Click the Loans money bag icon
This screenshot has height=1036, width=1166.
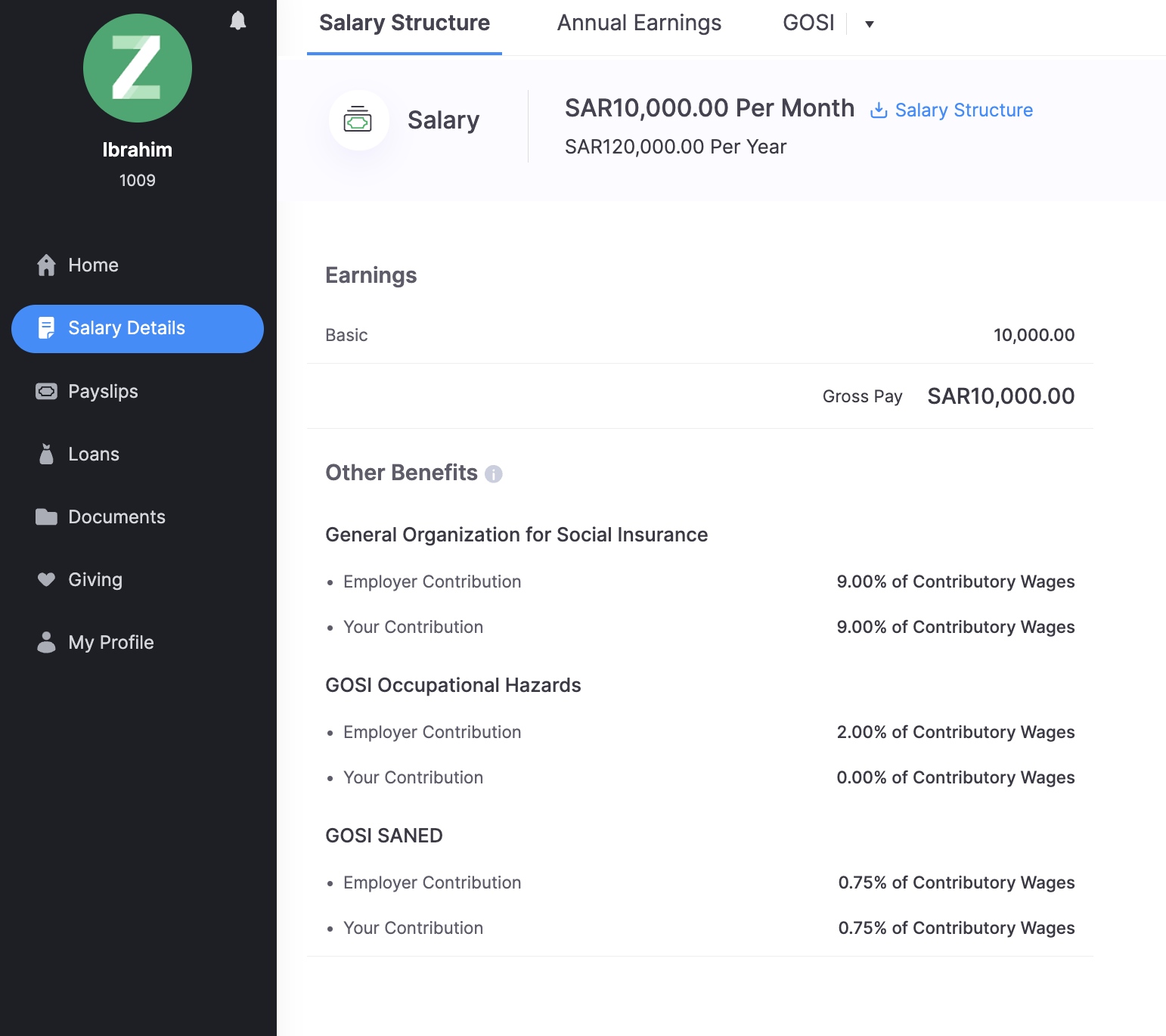pyautogui.click(x=46, y=454)
